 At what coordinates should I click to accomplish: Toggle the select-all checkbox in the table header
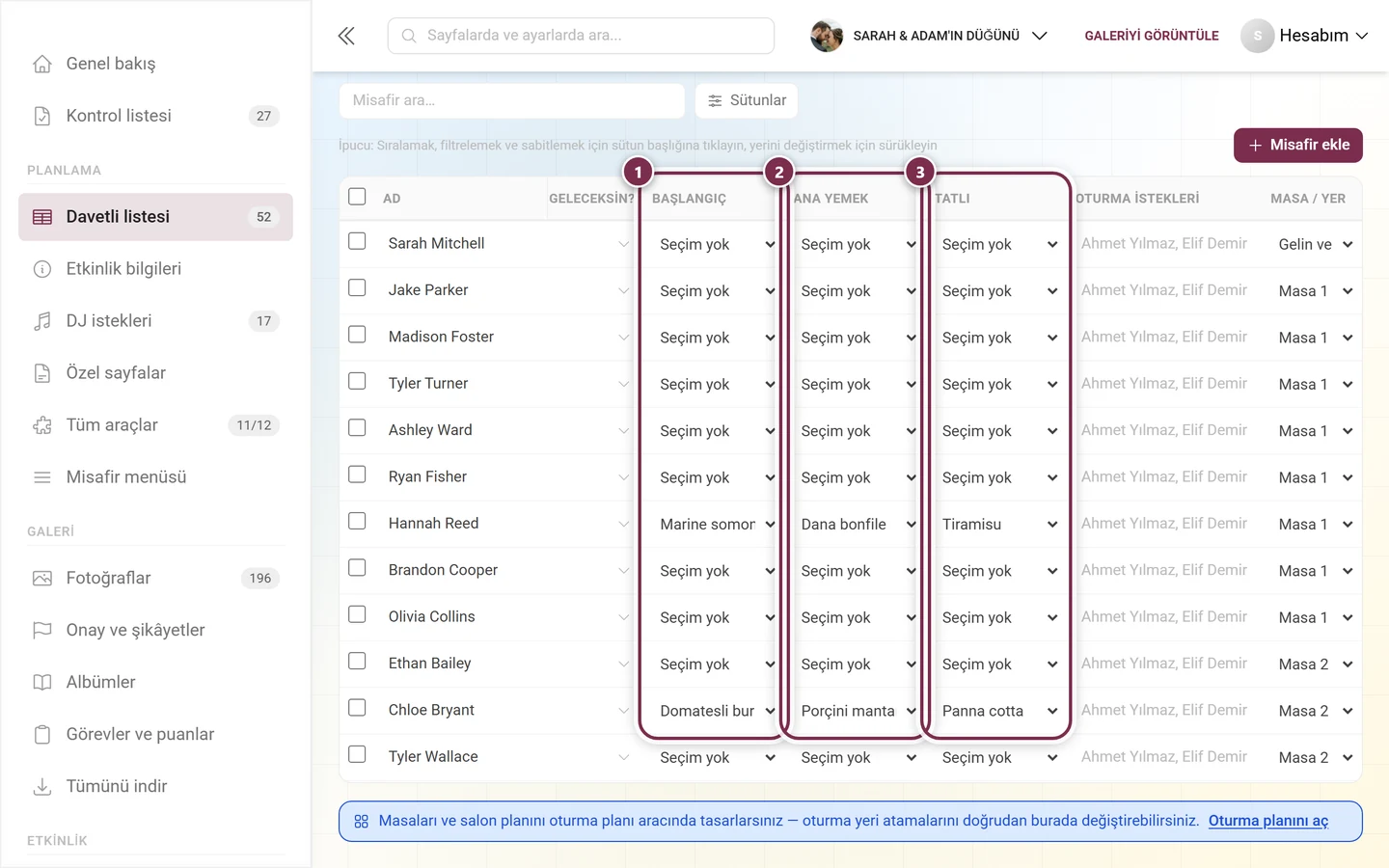pyautogui.click(x=357, y=197)
